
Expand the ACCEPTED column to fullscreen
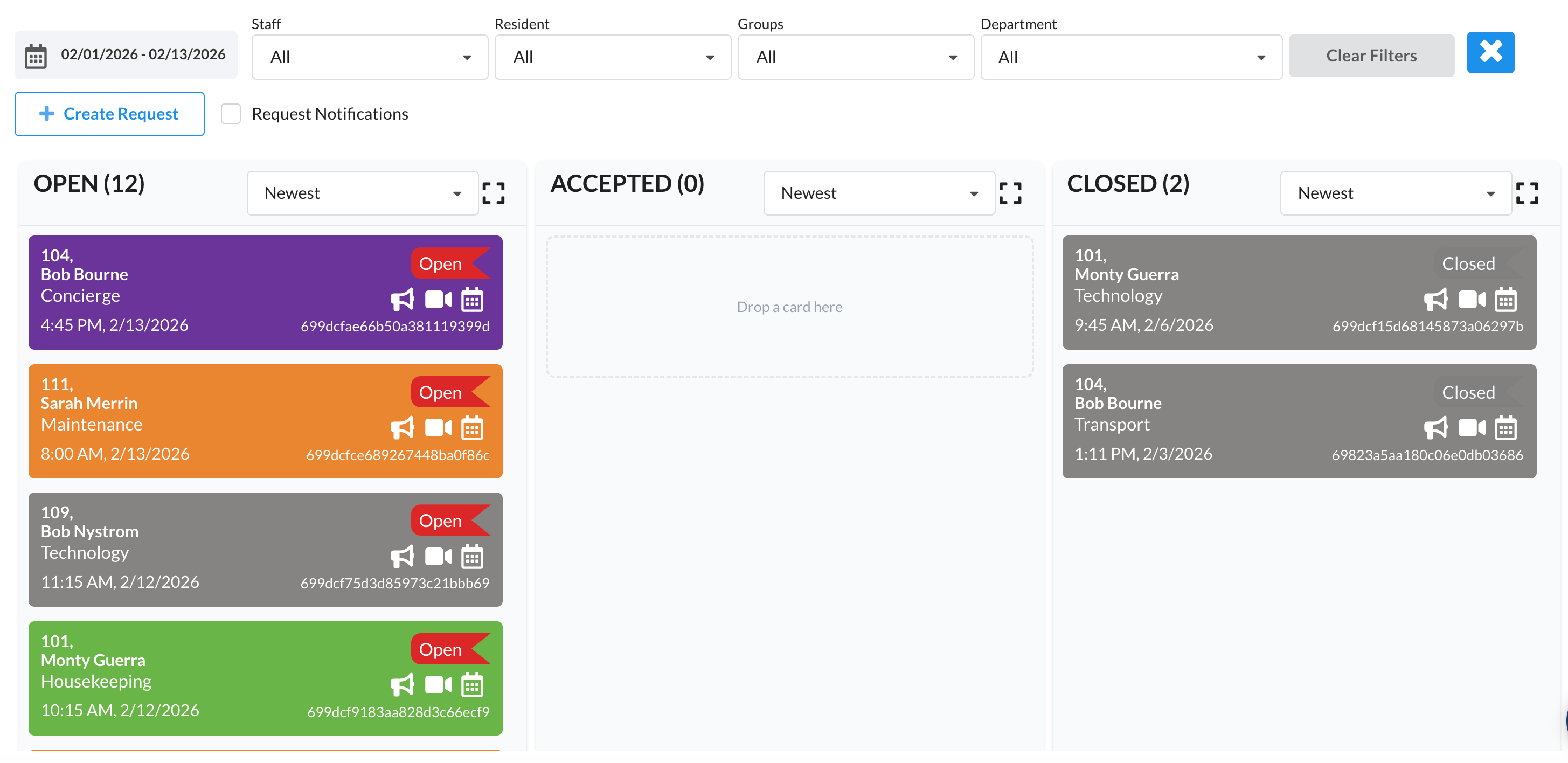1010,192
